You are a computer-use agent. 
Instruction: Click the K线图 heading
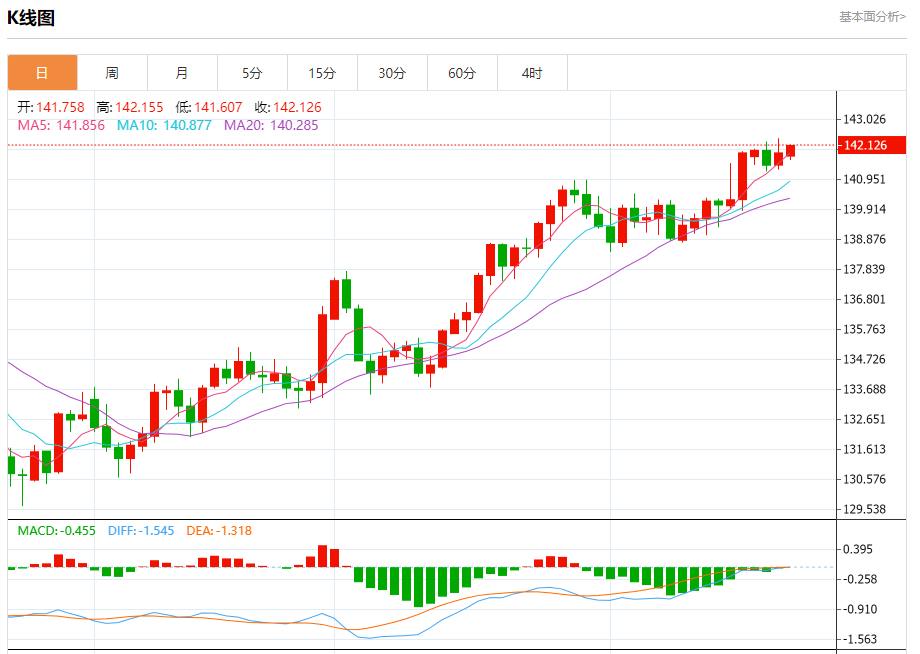click(31, 18)
